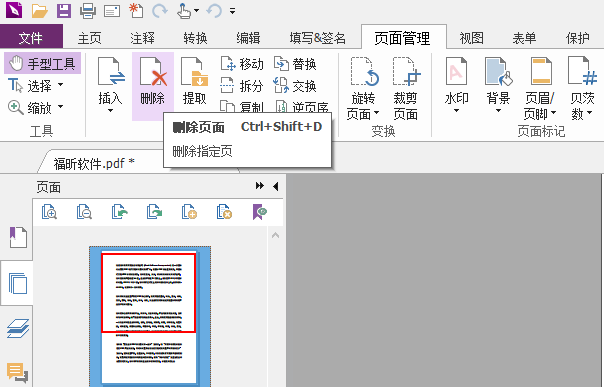This screenshot has width=604, height=387.
Task: Create new PDF with the starred page icon
Action: [136, 10]
